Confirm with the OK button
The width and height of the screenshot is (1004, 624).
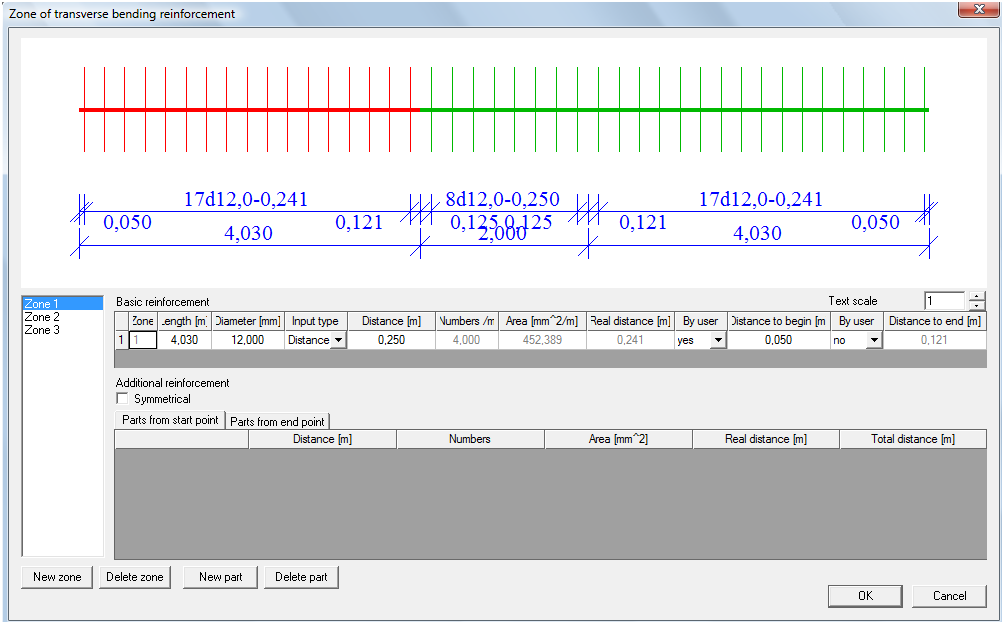pos(865,596)
